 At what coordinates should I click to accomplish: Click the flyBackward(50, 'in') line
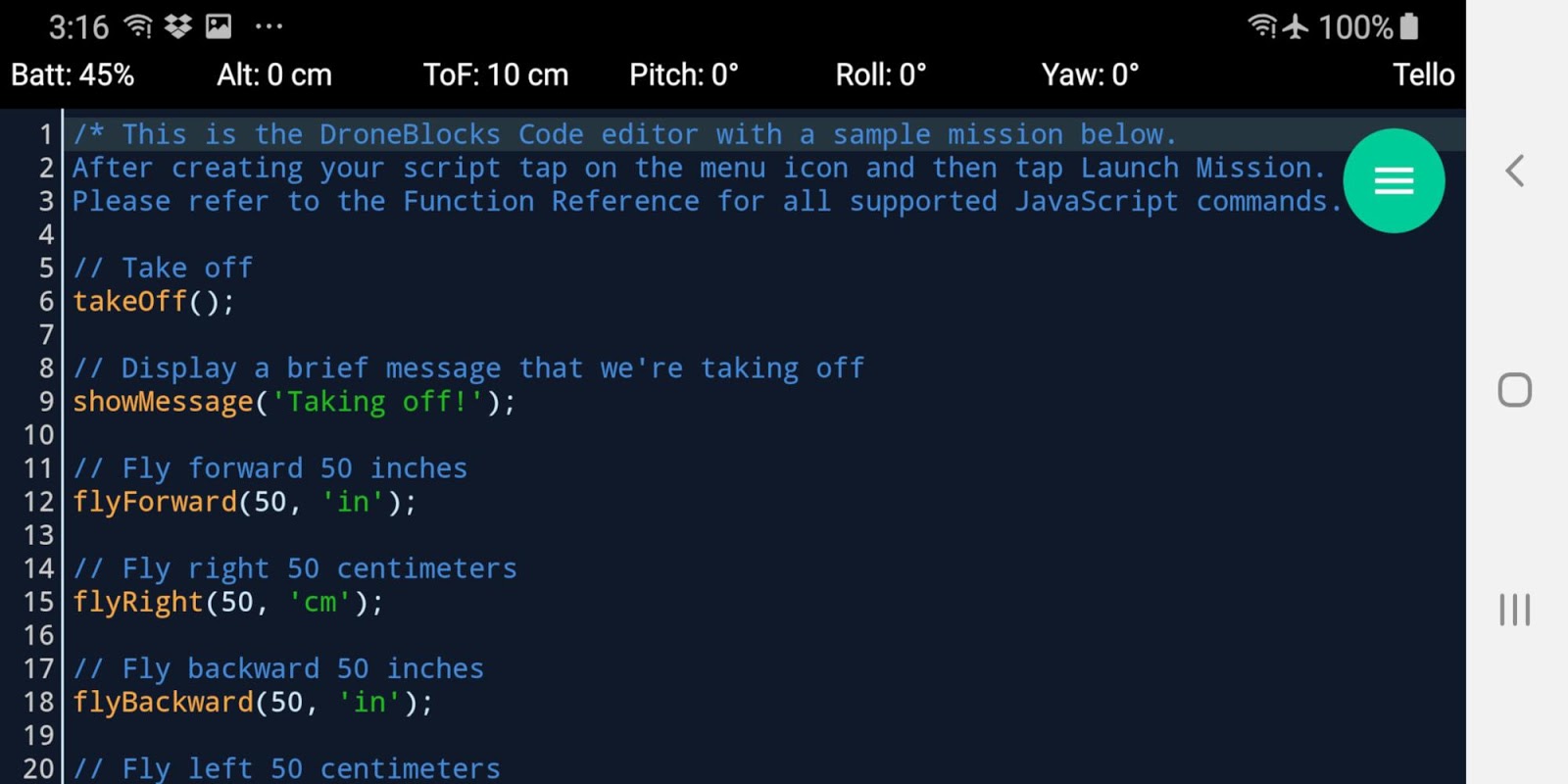253,702
